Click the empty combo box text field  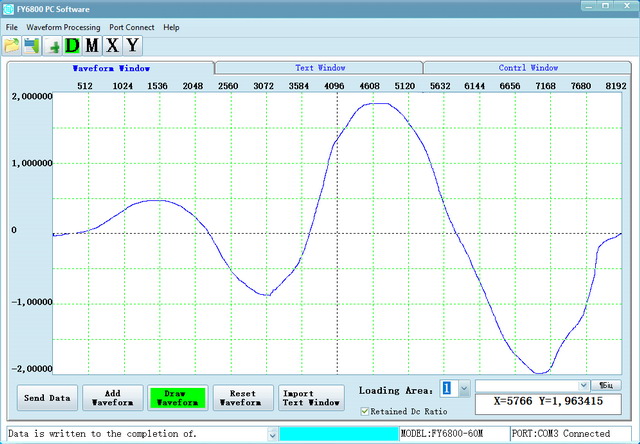click(x=527, y=385)
